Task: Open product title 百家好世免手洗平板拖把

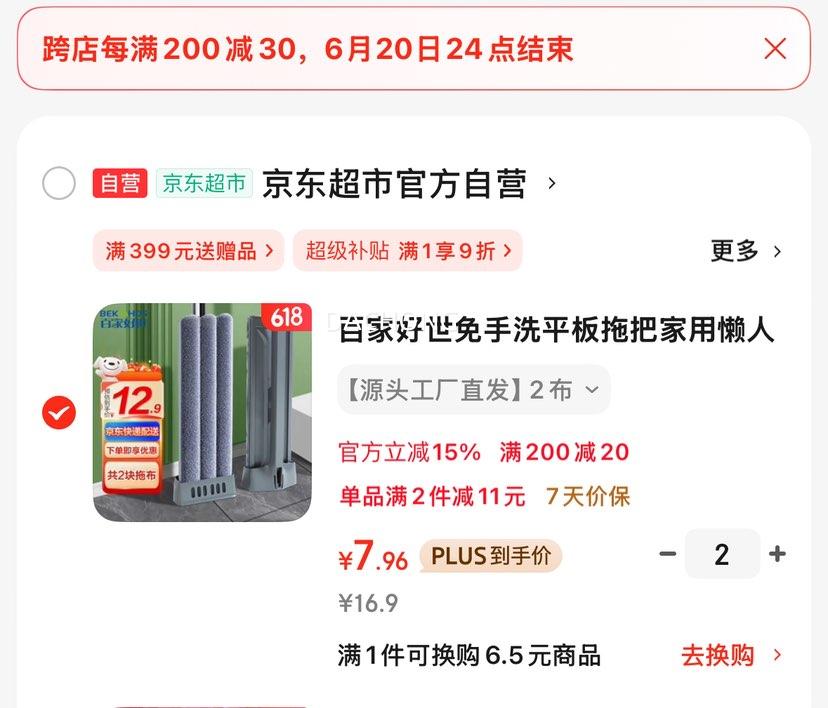Action: tap(557, 329)
